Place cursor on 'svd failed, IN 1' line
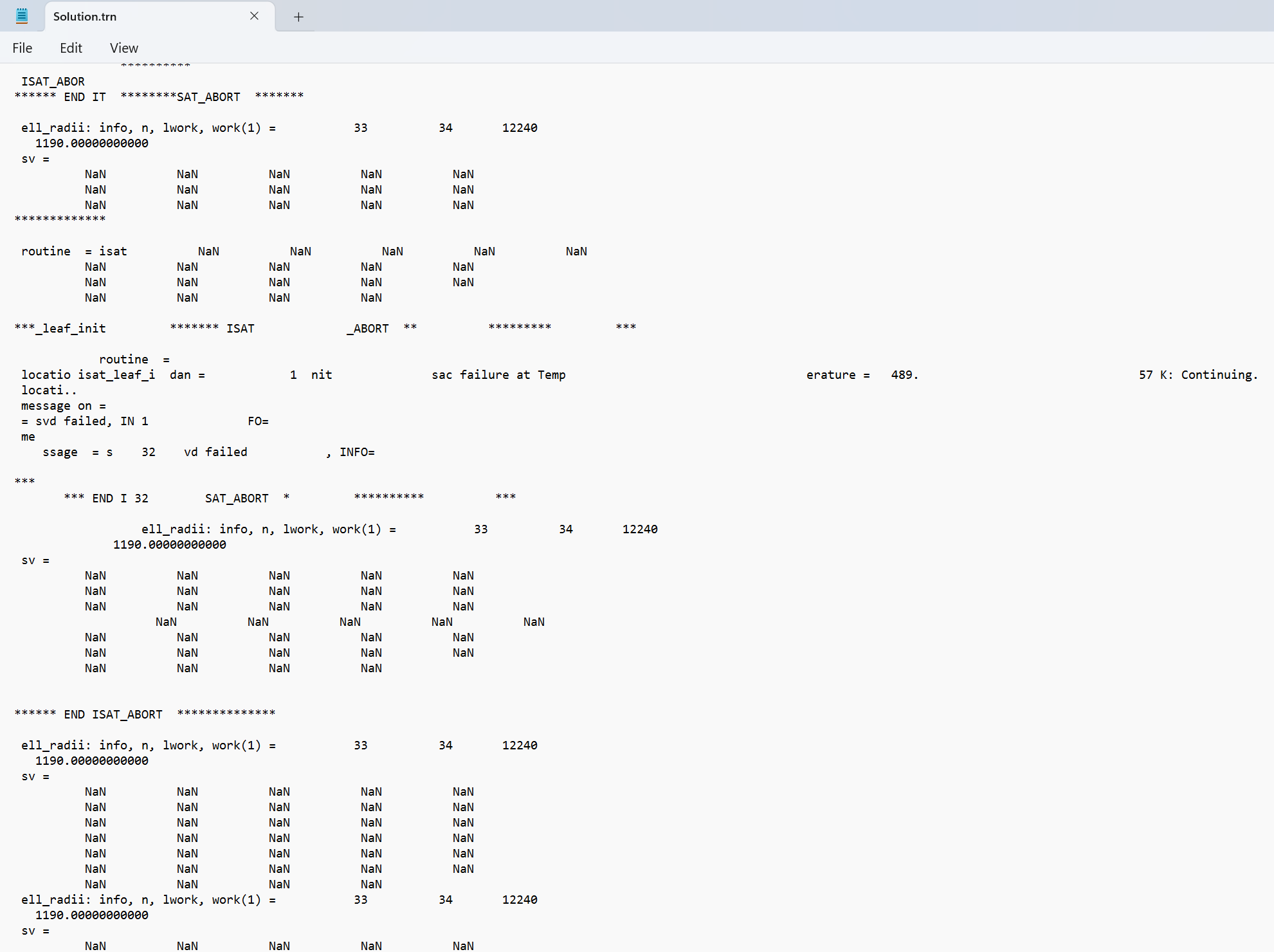Image resolution: width=1274 pixels, height=952 pixels. click(x=91, y=421)
